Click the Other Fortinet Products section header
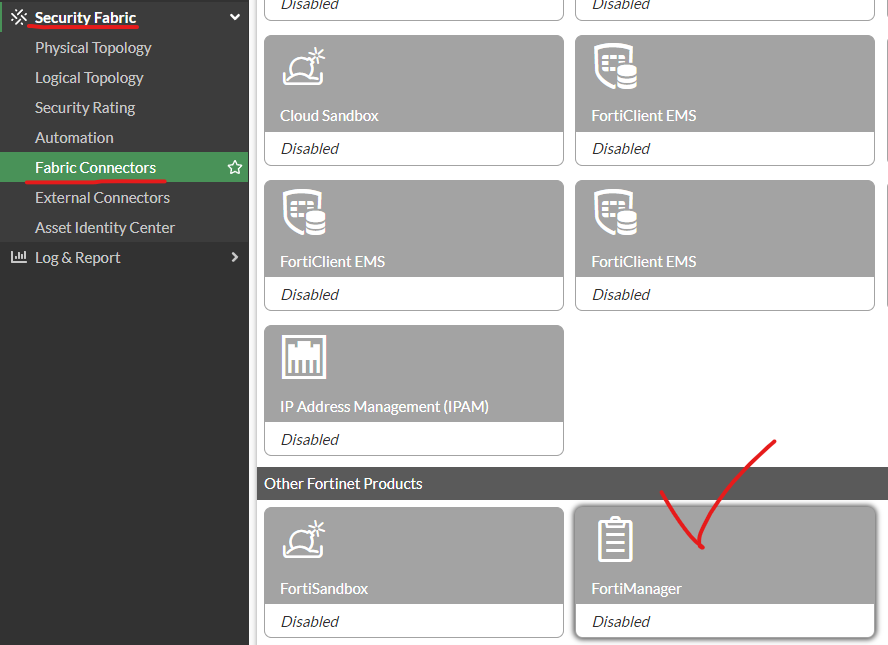 [x=572, y=484]
